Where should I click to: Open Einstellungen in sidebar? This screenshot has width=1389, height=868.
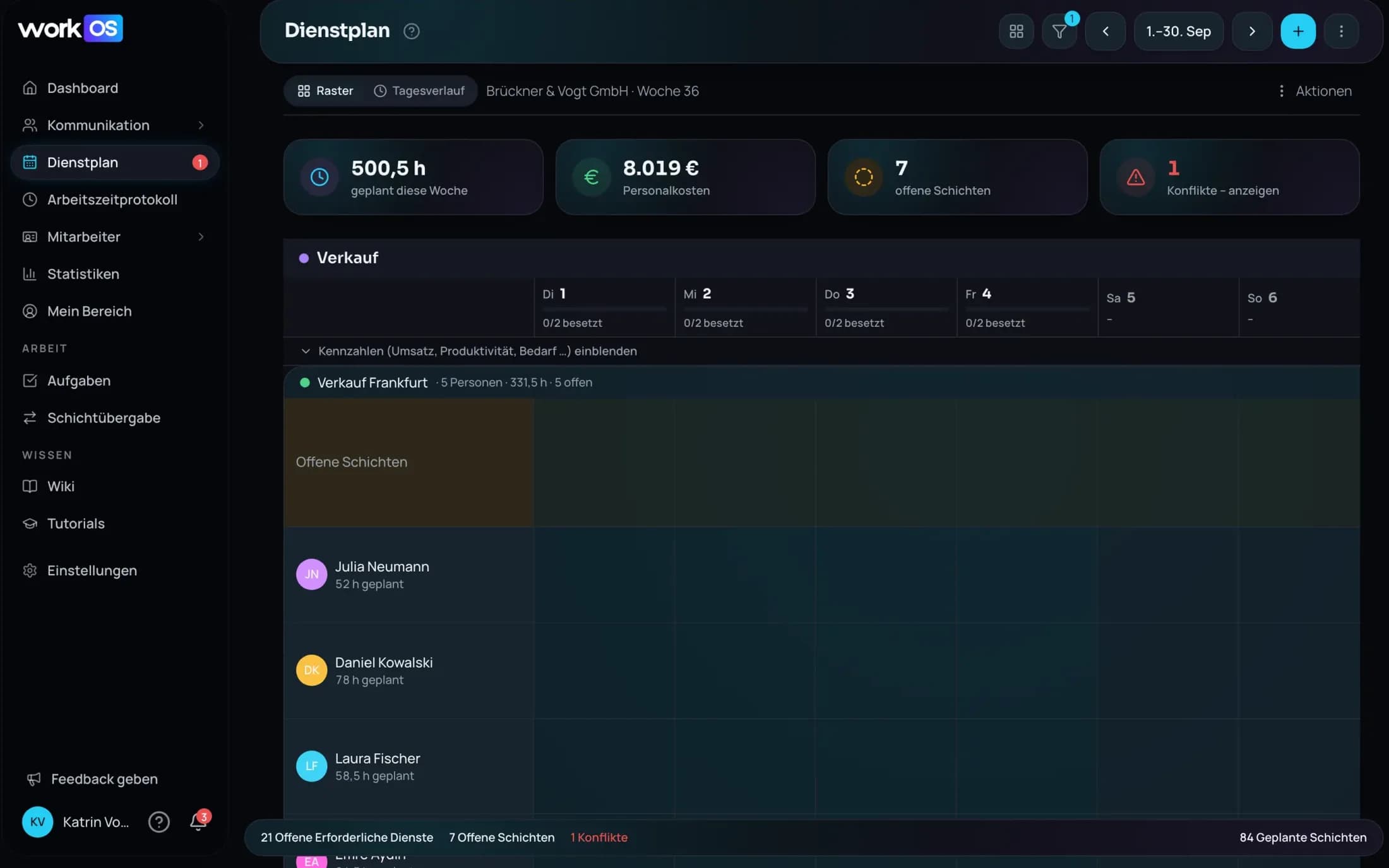[x=114, y=570]
